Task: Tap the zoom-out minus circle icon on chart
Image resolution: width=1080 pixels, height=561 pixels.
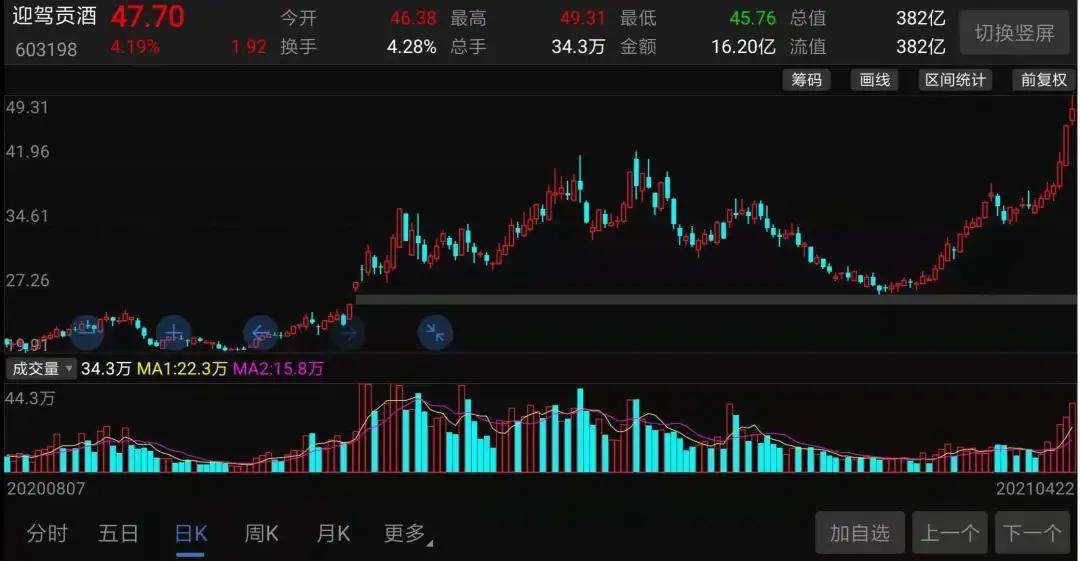Action: click(x=86, y=333)
